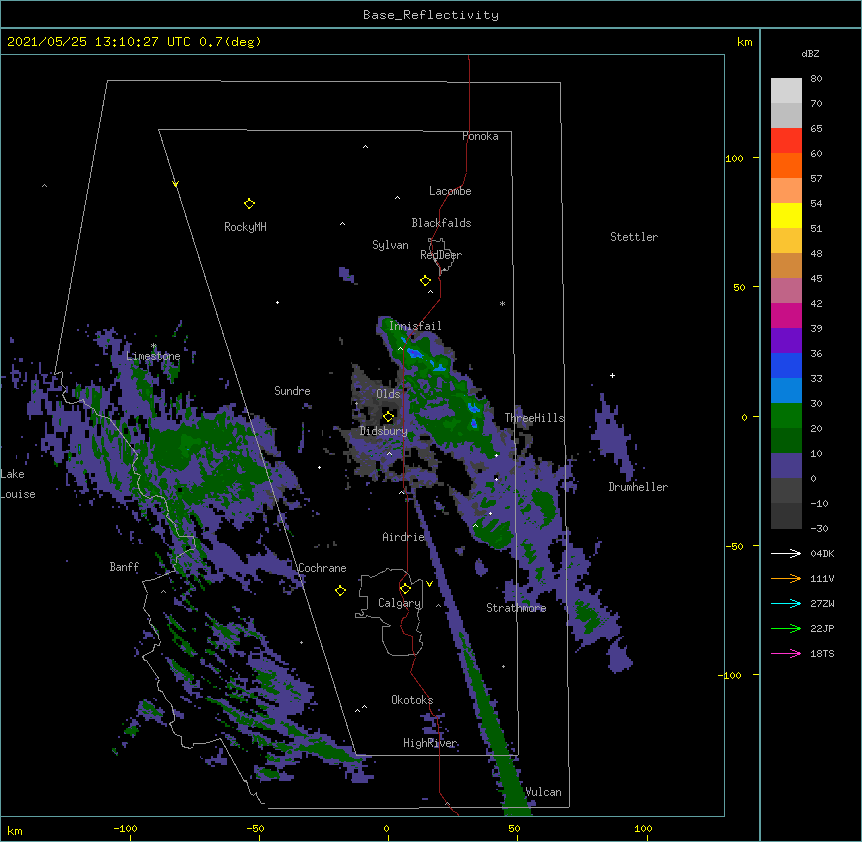Click the Sylvan town label

pyautogui.click(x=390, y=245)
